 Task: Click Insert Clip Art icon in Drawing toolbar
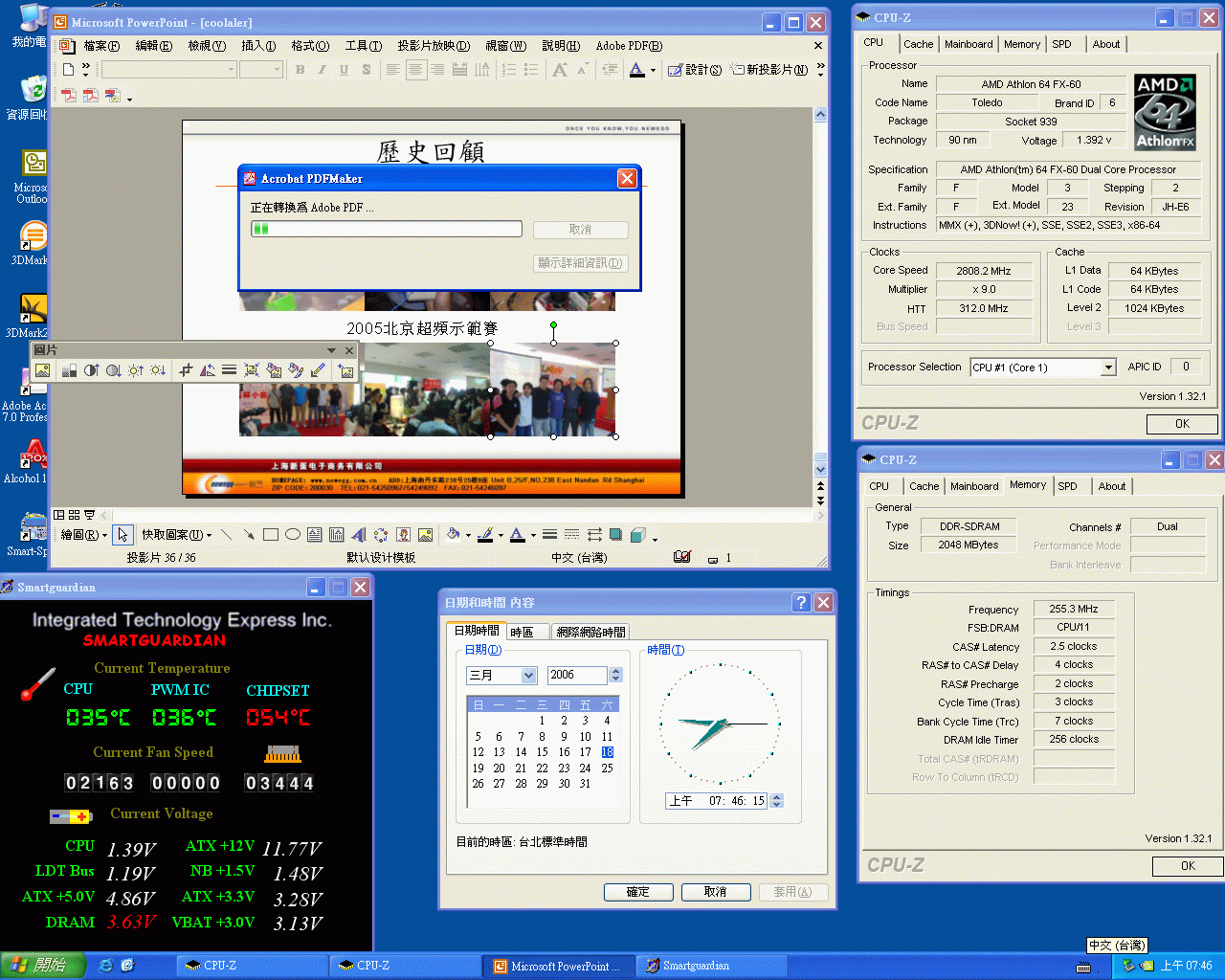403,535
